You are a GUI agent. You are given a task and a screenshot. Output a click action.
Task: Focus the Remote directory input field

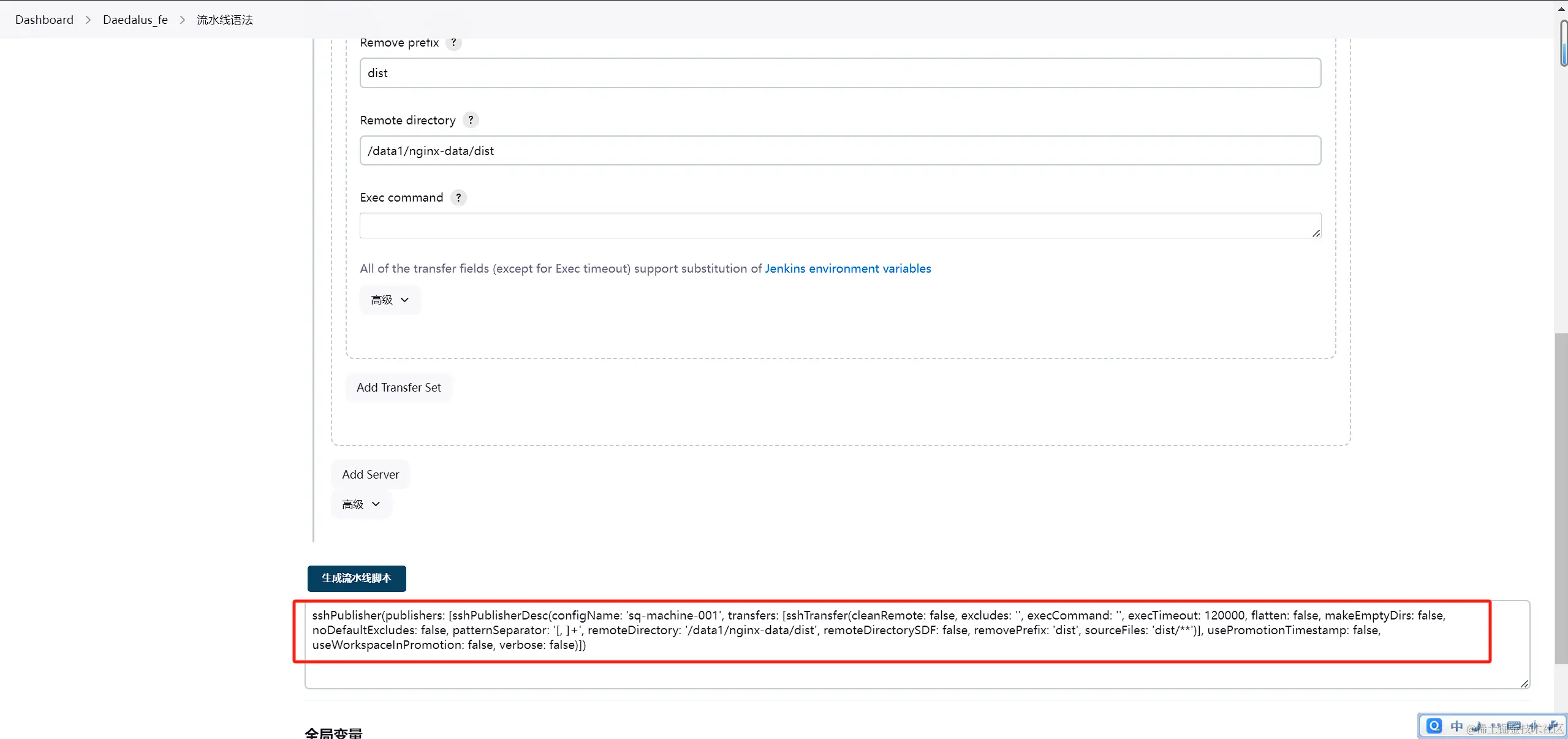[x=839, y=151]
